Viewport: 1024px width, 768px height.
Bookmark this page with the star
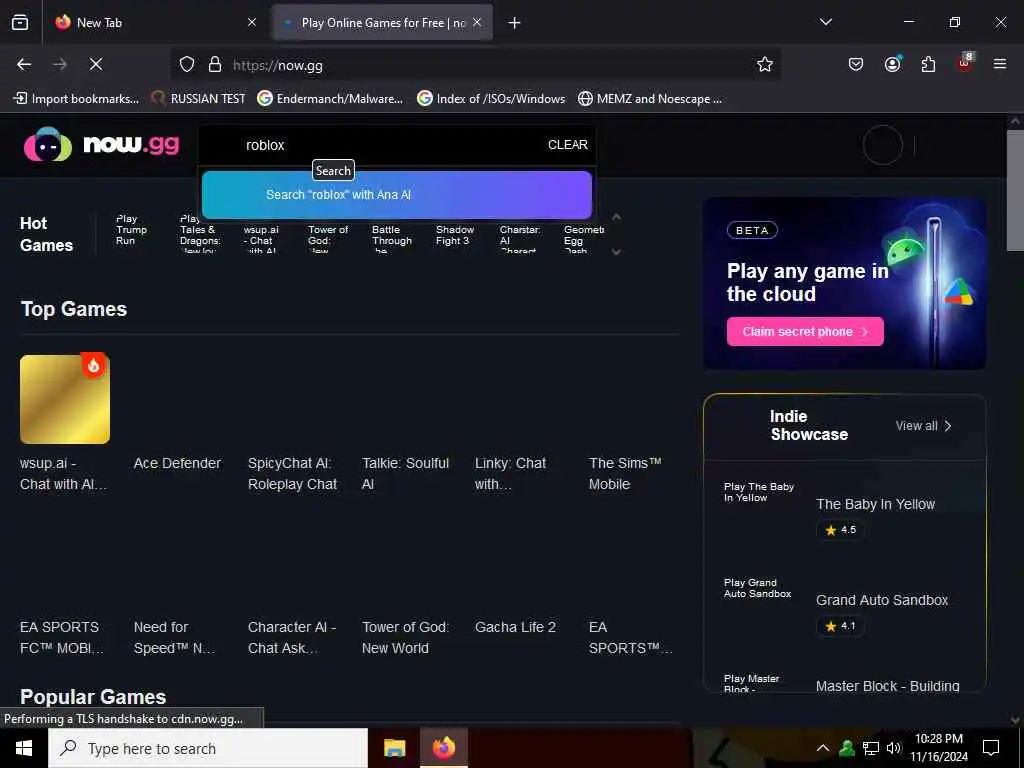coord(765,64)
